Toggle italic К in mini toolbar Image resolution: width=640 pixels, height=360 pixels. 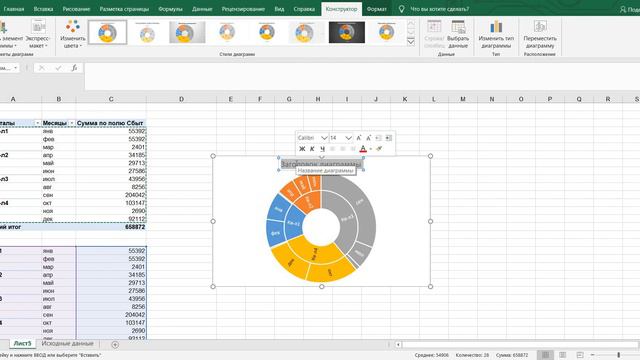[x=312, y=149]
